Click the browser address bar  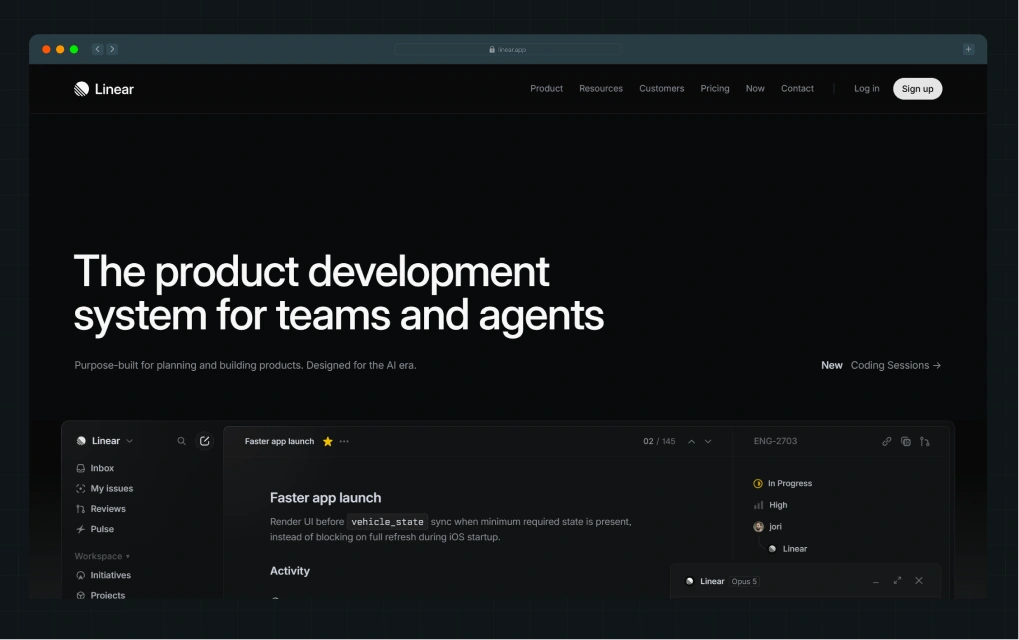[508, 49]
